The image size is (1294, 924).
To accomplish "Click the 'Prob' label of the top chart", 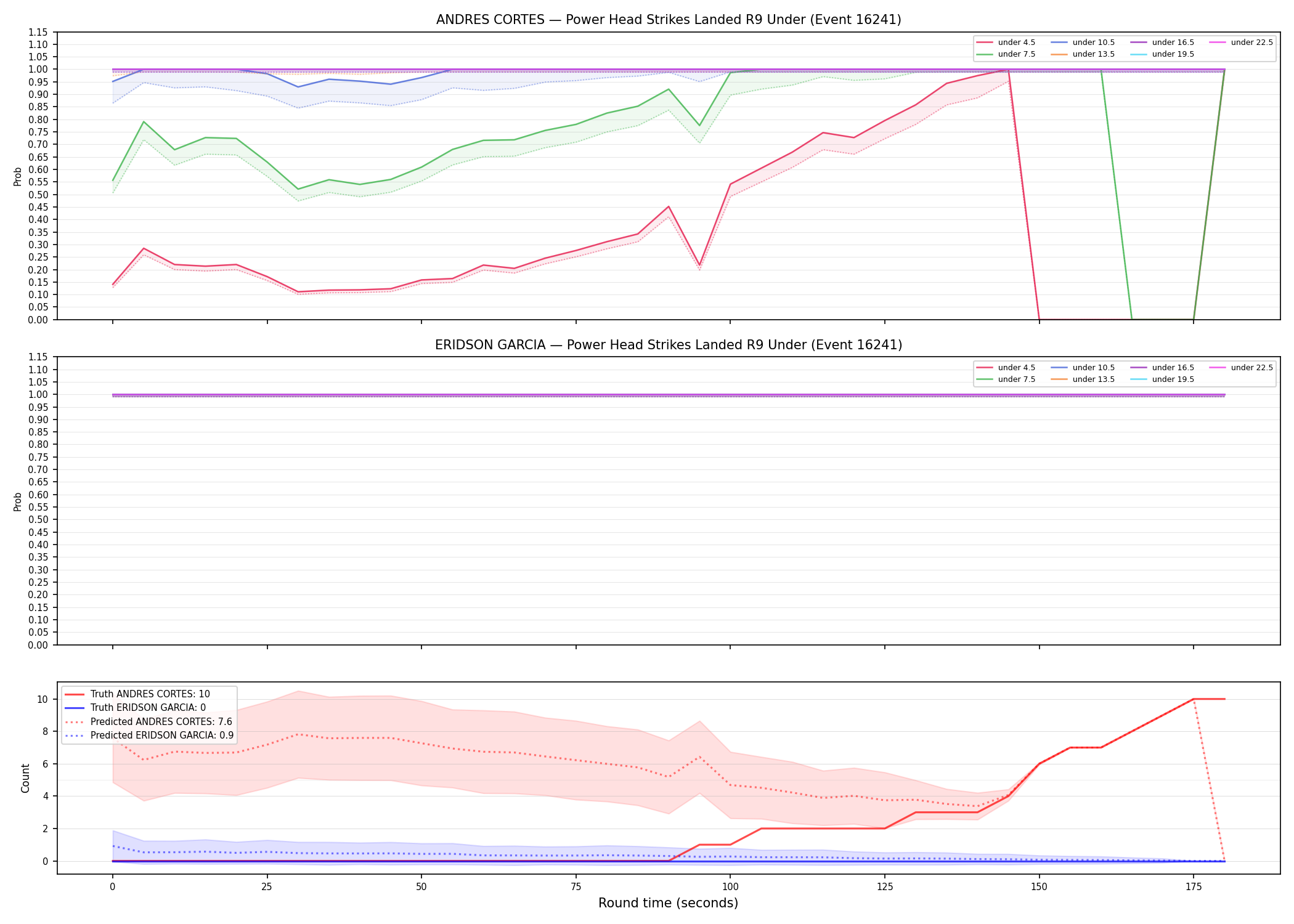I will (x=18, y=176).
